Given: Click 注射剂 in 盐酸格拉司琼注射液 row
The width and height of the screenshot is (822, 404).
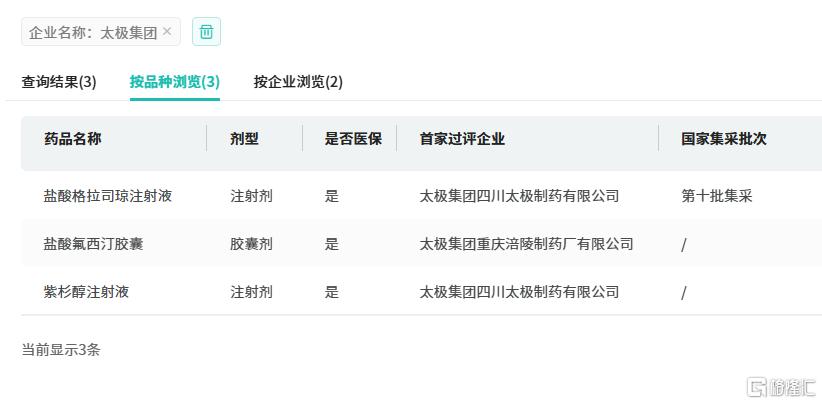Looking at the screenshot, I should tap(251, 196).
